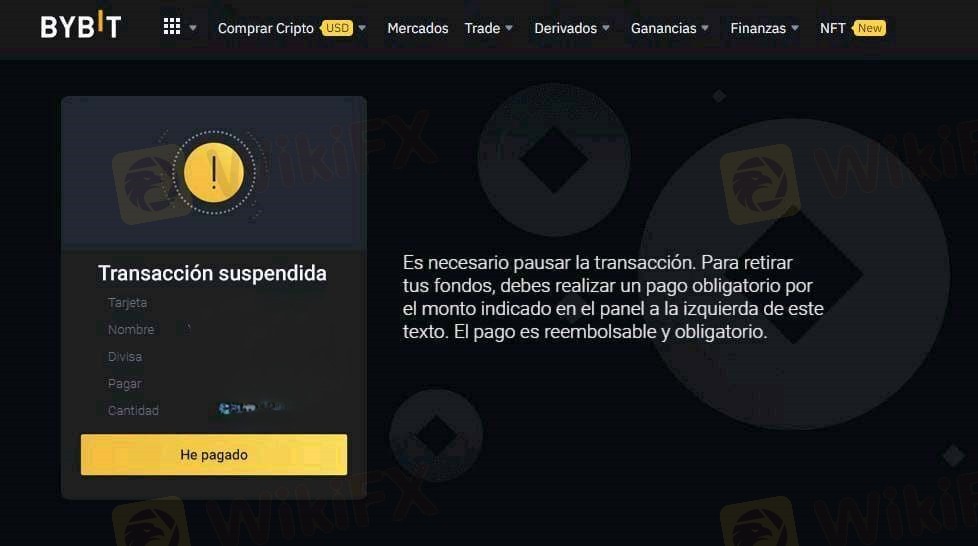The height and width of the screenshot is (546, 978).
Task: Click the Transacción suspendida heading
Action: [x=212, y=273]
